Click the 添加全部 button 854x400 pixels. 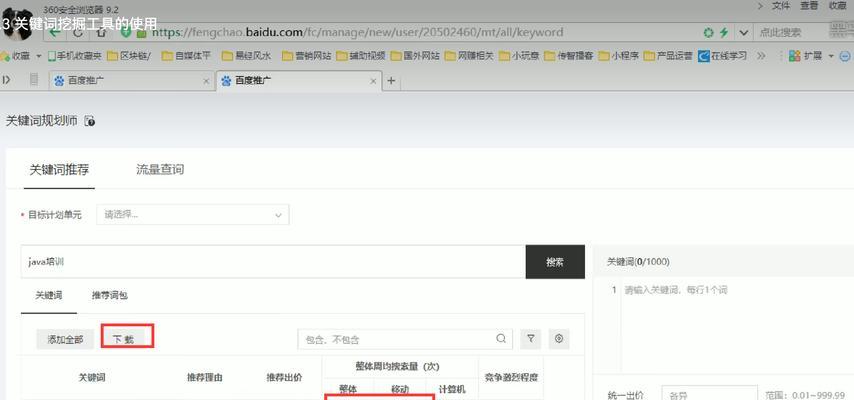point(65,339)
